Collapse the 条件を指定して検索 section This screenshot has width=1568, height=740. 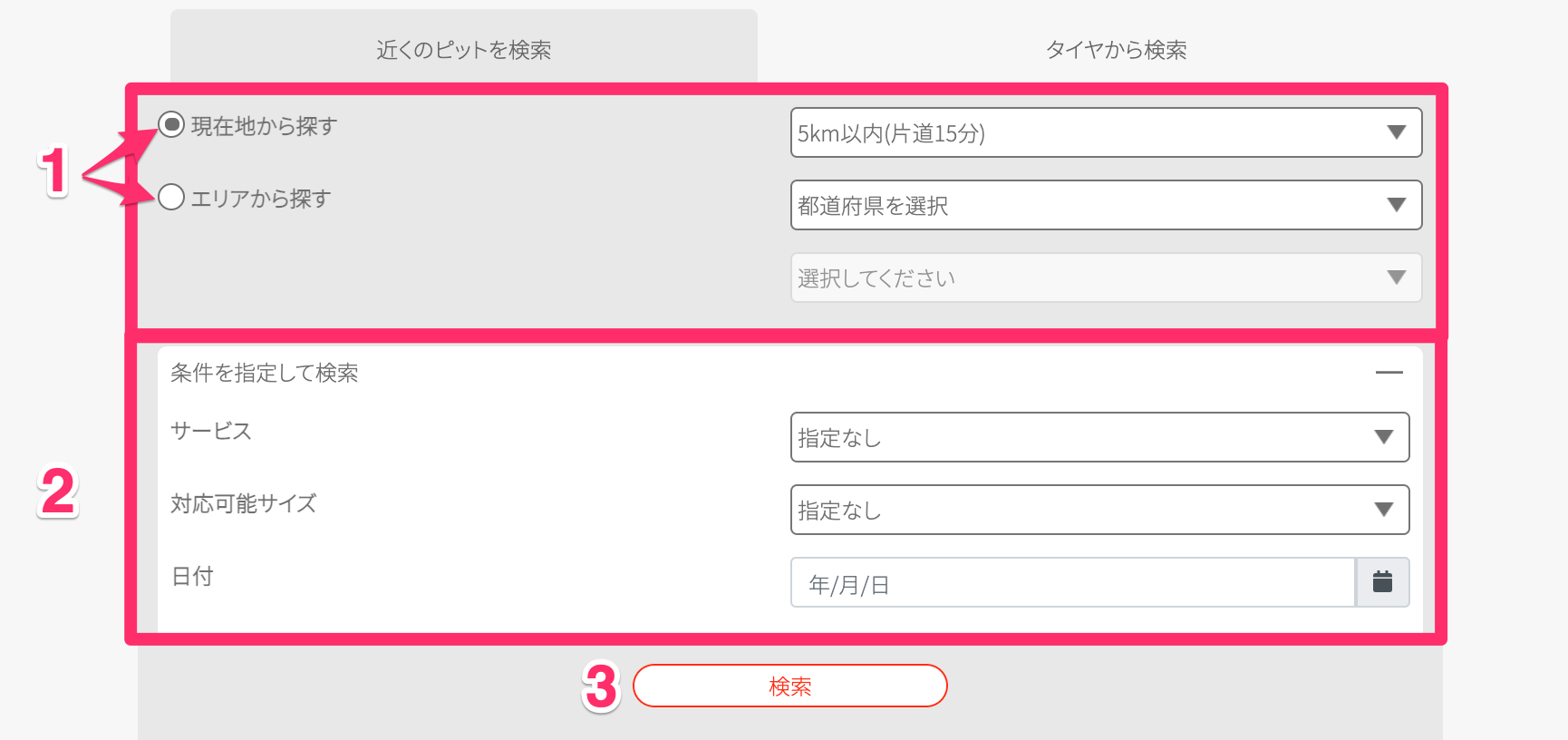pyautogui.click(x=1389, y=373)
